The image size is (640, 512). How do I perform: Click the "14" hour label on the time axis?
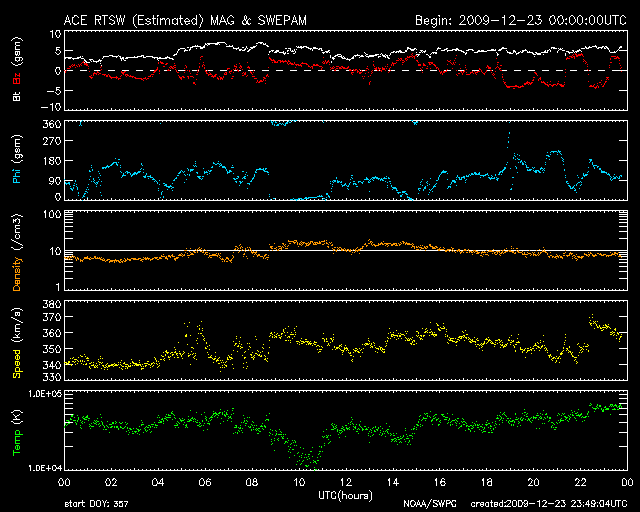[393, 482]
